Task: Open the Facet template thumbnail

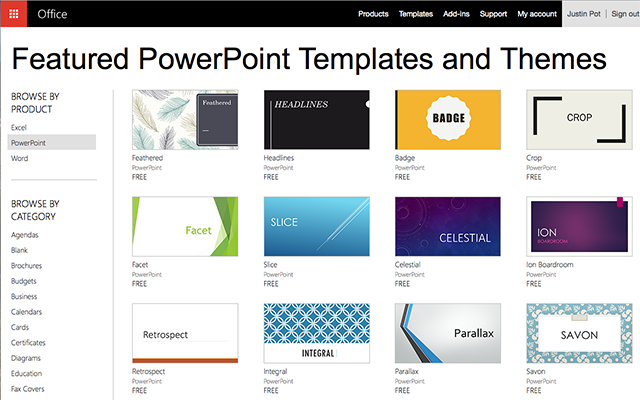Action: [x=185, y=227]
